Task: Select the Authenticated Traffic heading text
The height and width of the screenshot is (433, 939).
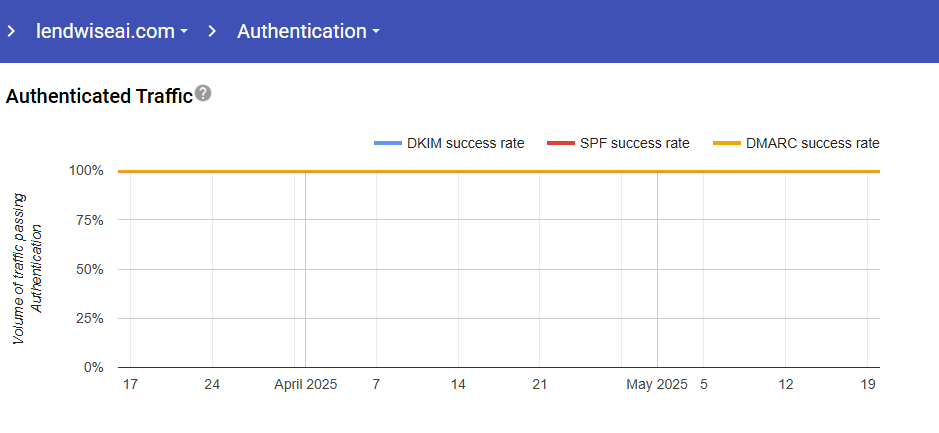Action: coord(99,96)
